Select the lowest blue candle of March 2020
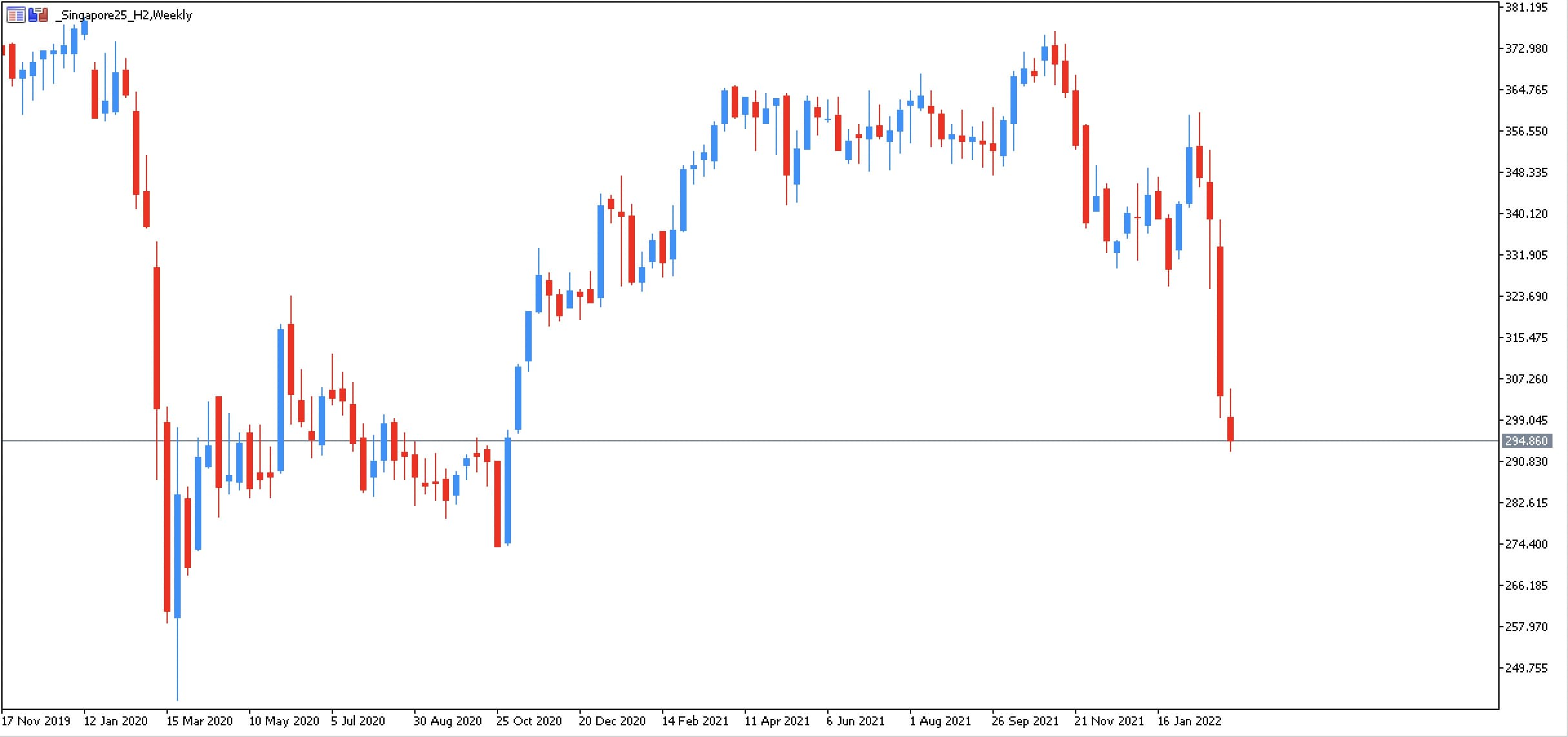The image size is (1568, 737). pyautogui.click(x=177, y=556)
